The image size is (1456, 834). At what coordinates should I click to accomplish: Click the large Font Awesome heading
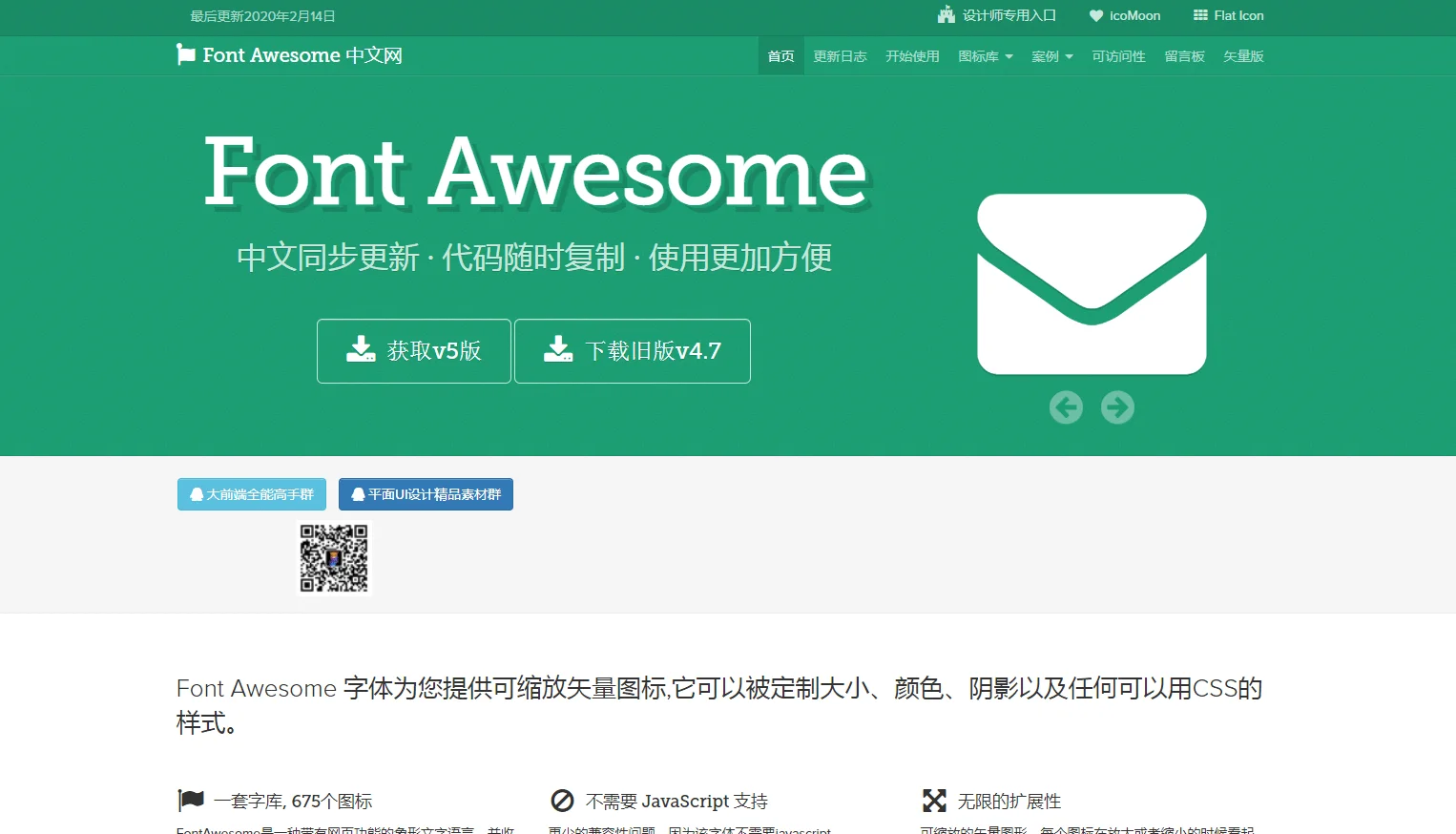pos(535,172)
